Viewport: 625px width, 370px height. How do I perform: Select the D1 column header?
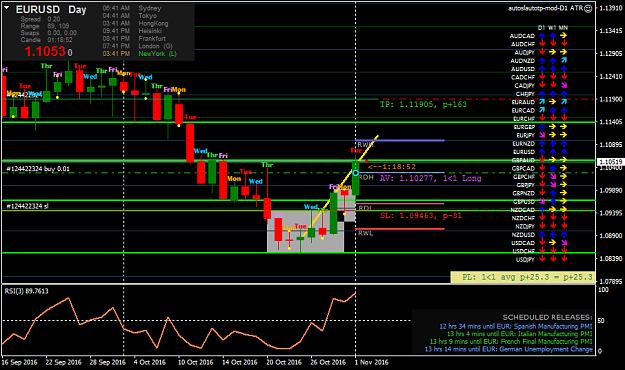coord(541,28)
